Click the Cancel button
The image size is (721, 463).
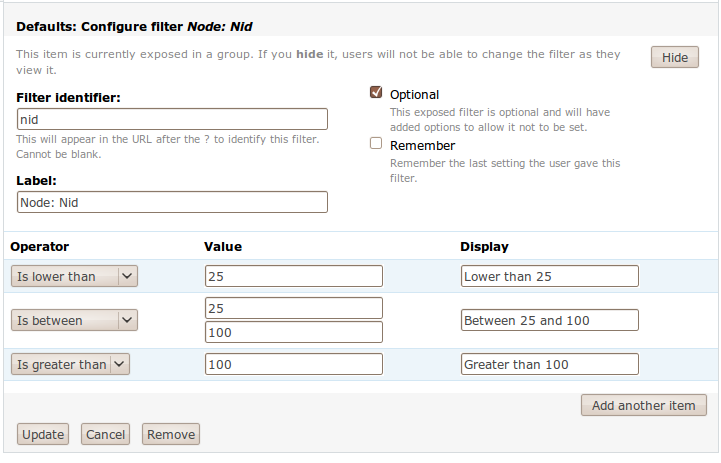(105, 434)
